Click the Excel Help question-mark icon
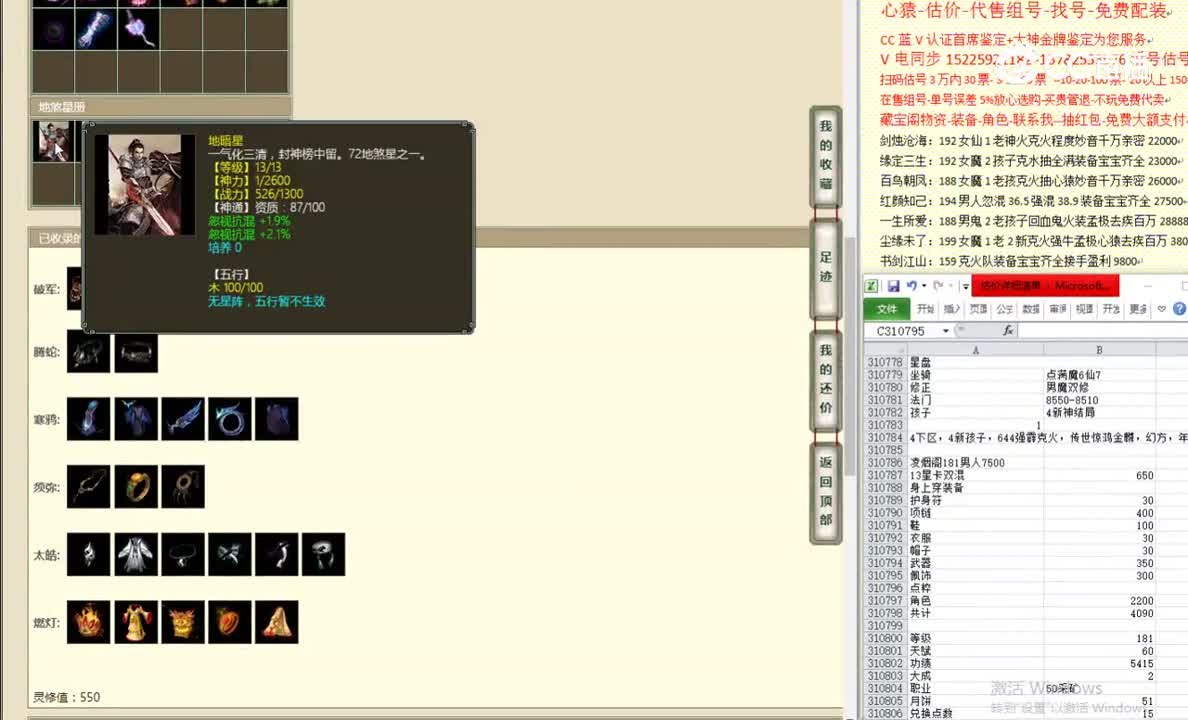The width and height of the screenshot is (1188, 720). pyautogui.click(x=1179, y=308)
